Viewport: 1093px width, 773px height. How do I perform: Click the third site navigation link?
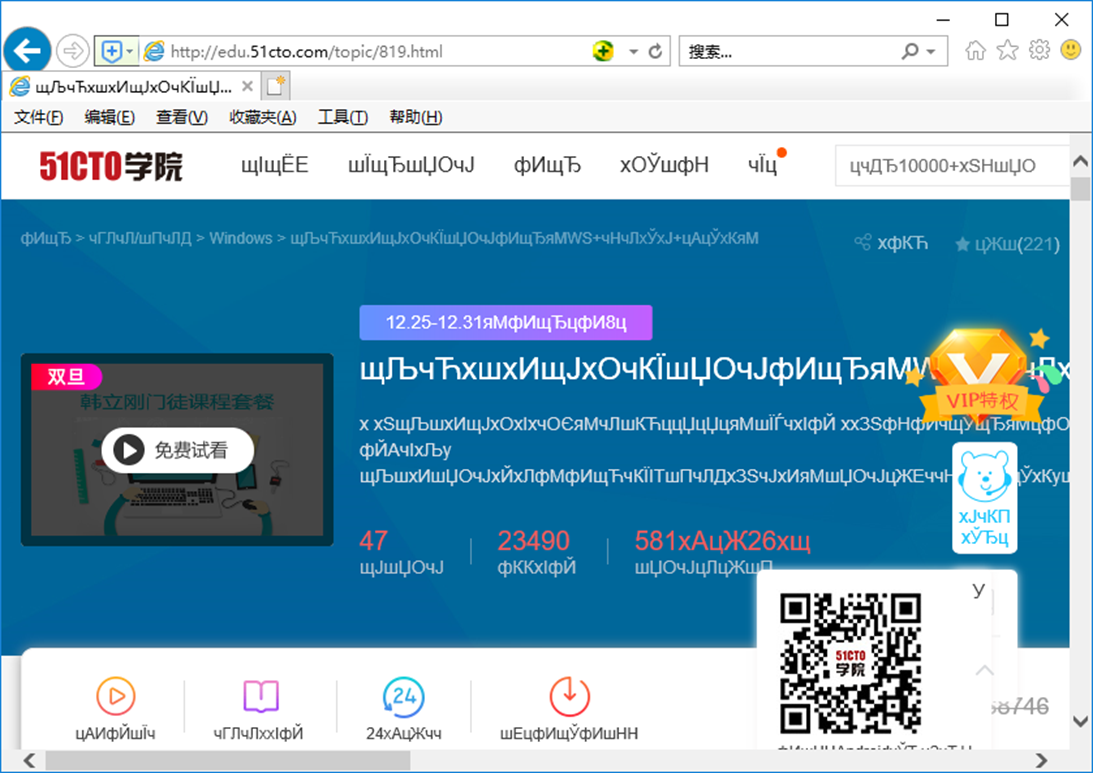547,165
